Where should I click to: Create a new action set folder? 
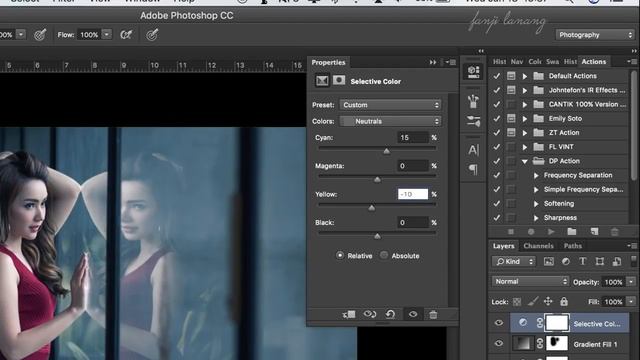572,231
